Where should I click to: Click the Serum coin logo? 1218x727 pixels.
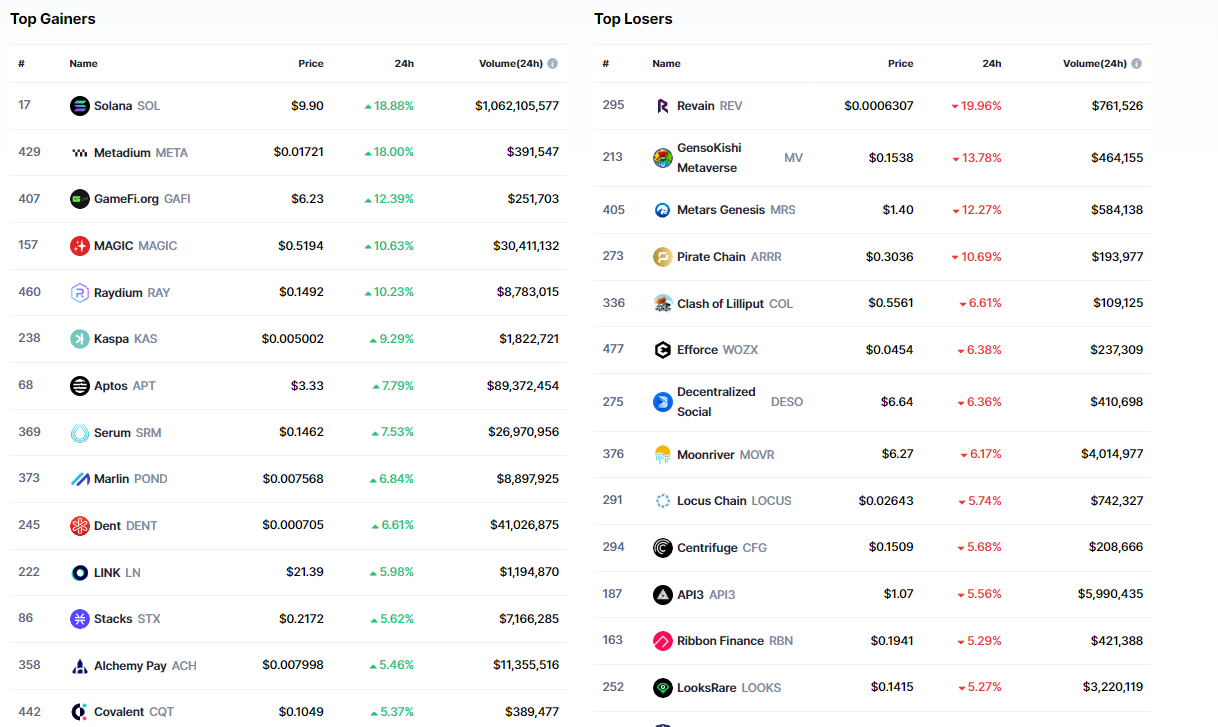tap(80, 433)
